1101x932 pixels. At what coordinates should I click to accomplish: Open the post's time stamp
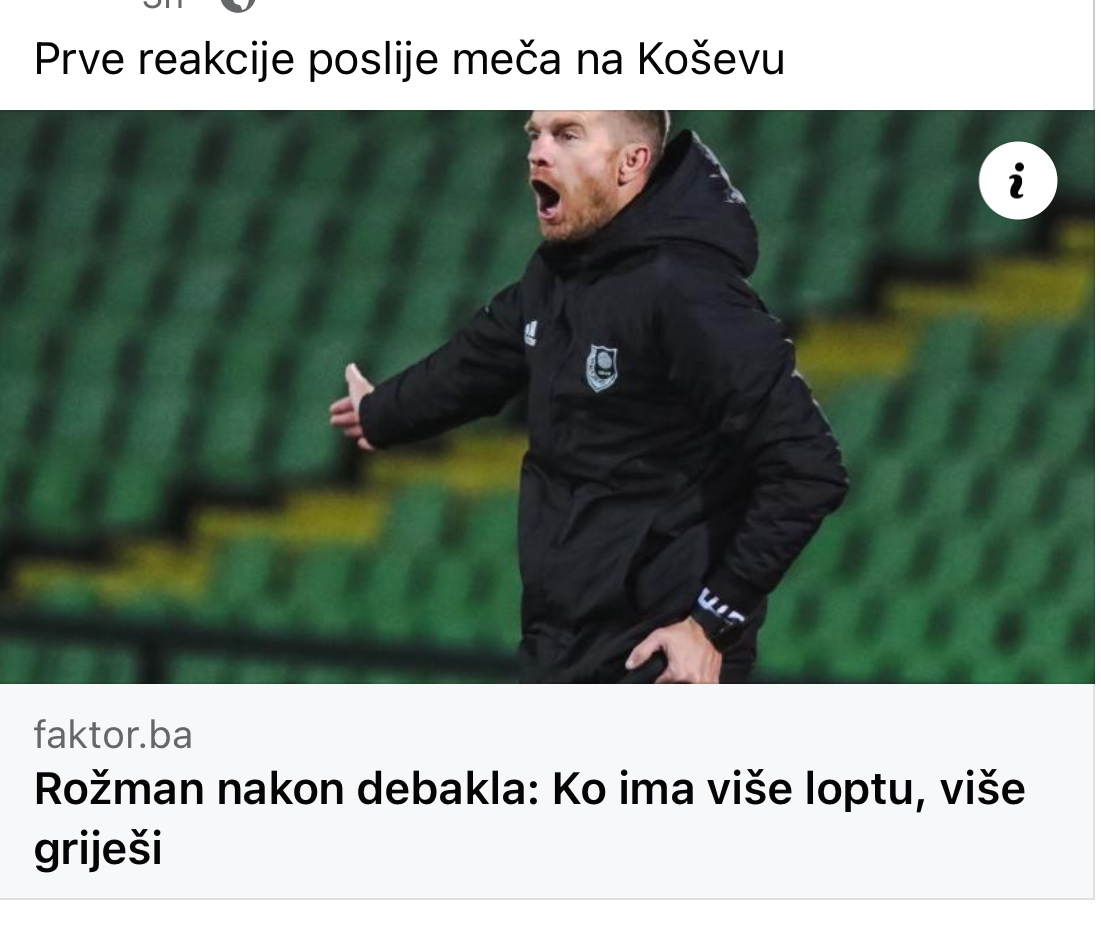click(x=162, y=4)
